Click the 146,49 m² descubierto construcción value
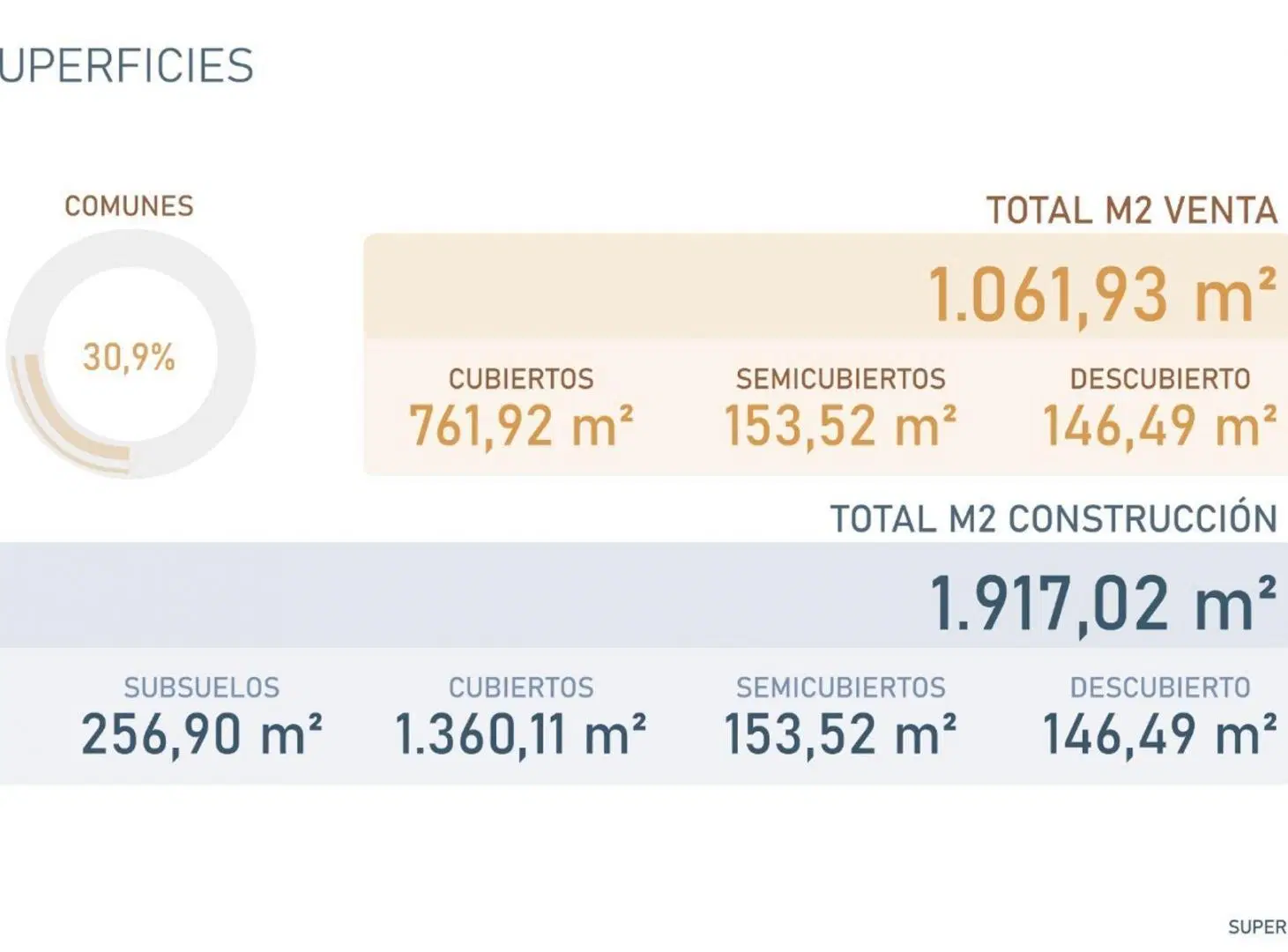The width and height of the screenshot is (1288, 952). point(1160,734)
